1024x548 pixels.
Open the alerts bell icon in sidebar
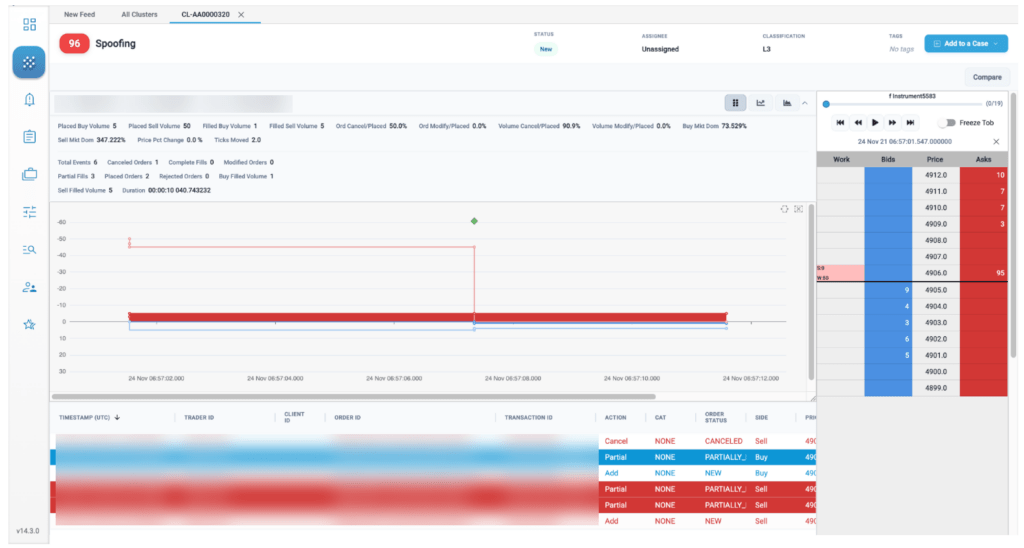coord(29,99)
